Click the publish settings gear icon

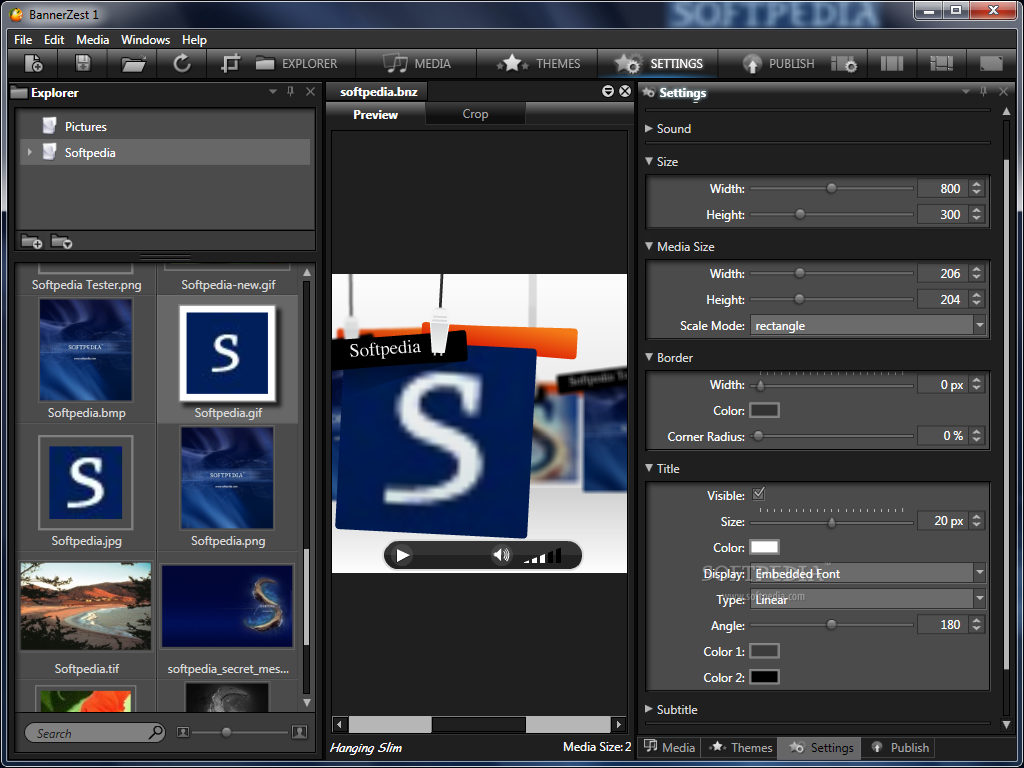[844, 64]
